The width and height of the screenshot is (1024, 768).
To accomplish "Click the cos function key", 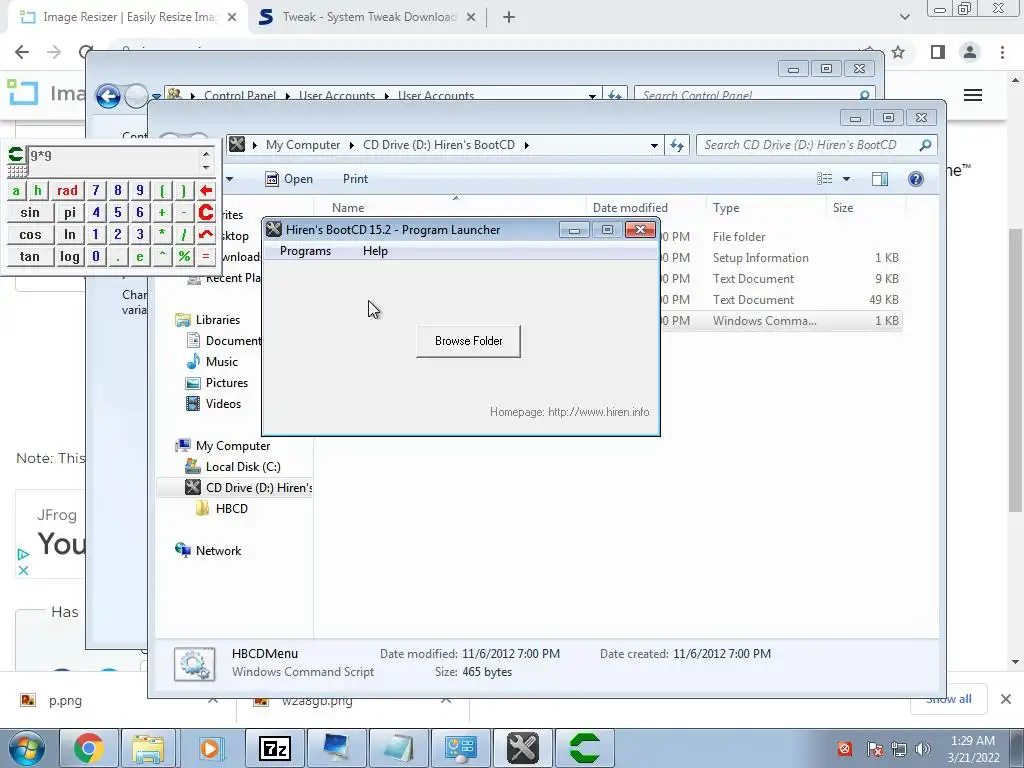I will coord(30,234).
